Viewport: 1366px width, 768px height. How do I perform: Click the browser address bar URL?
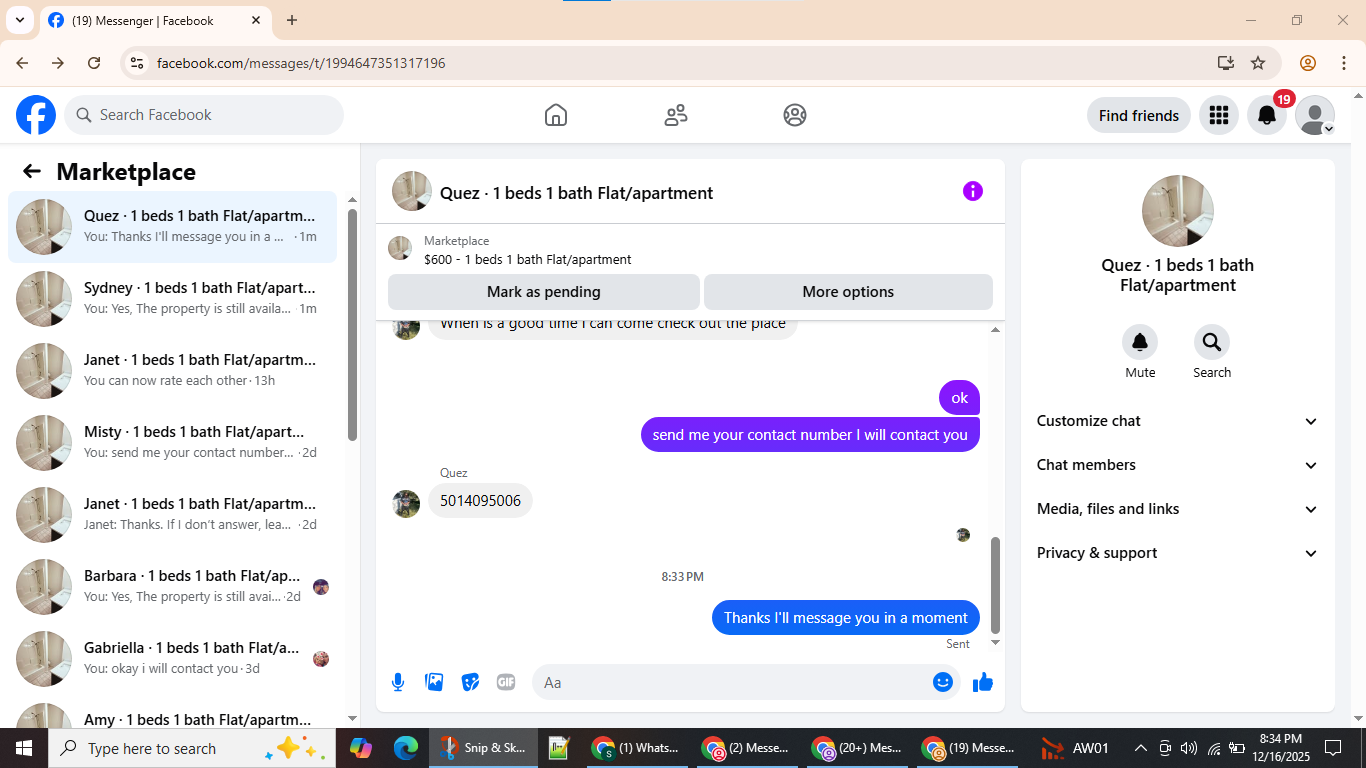coord(301,63)
